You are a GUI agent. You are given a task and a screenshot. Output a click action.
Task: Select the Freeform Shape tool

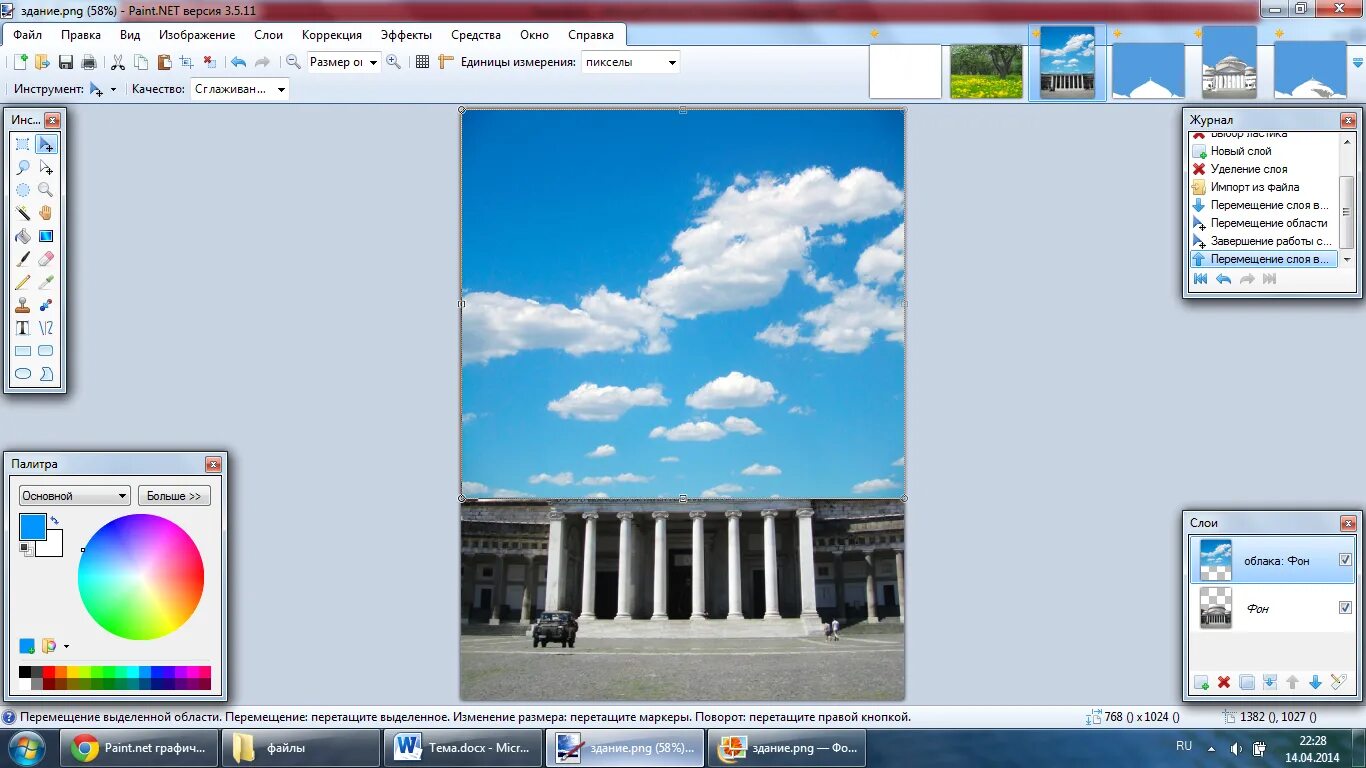(x=46, y=374)
